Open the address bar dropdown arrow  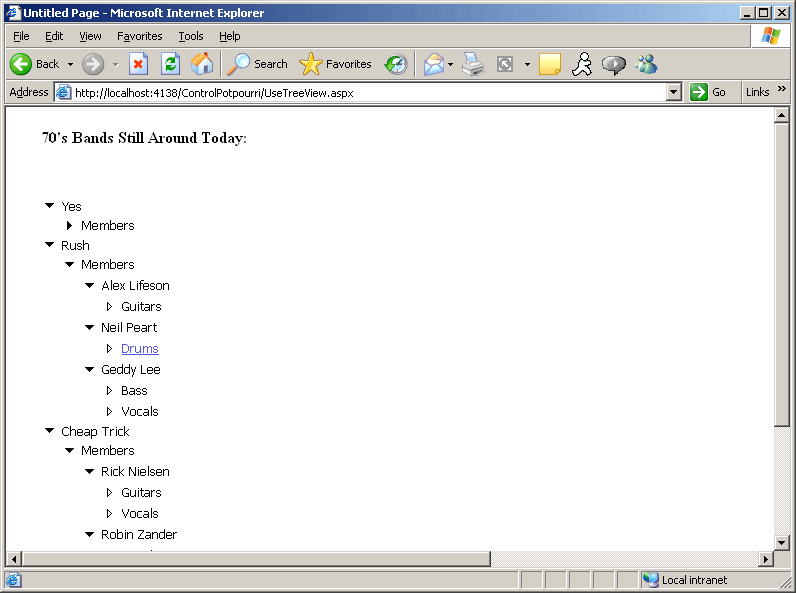(673, 92)
